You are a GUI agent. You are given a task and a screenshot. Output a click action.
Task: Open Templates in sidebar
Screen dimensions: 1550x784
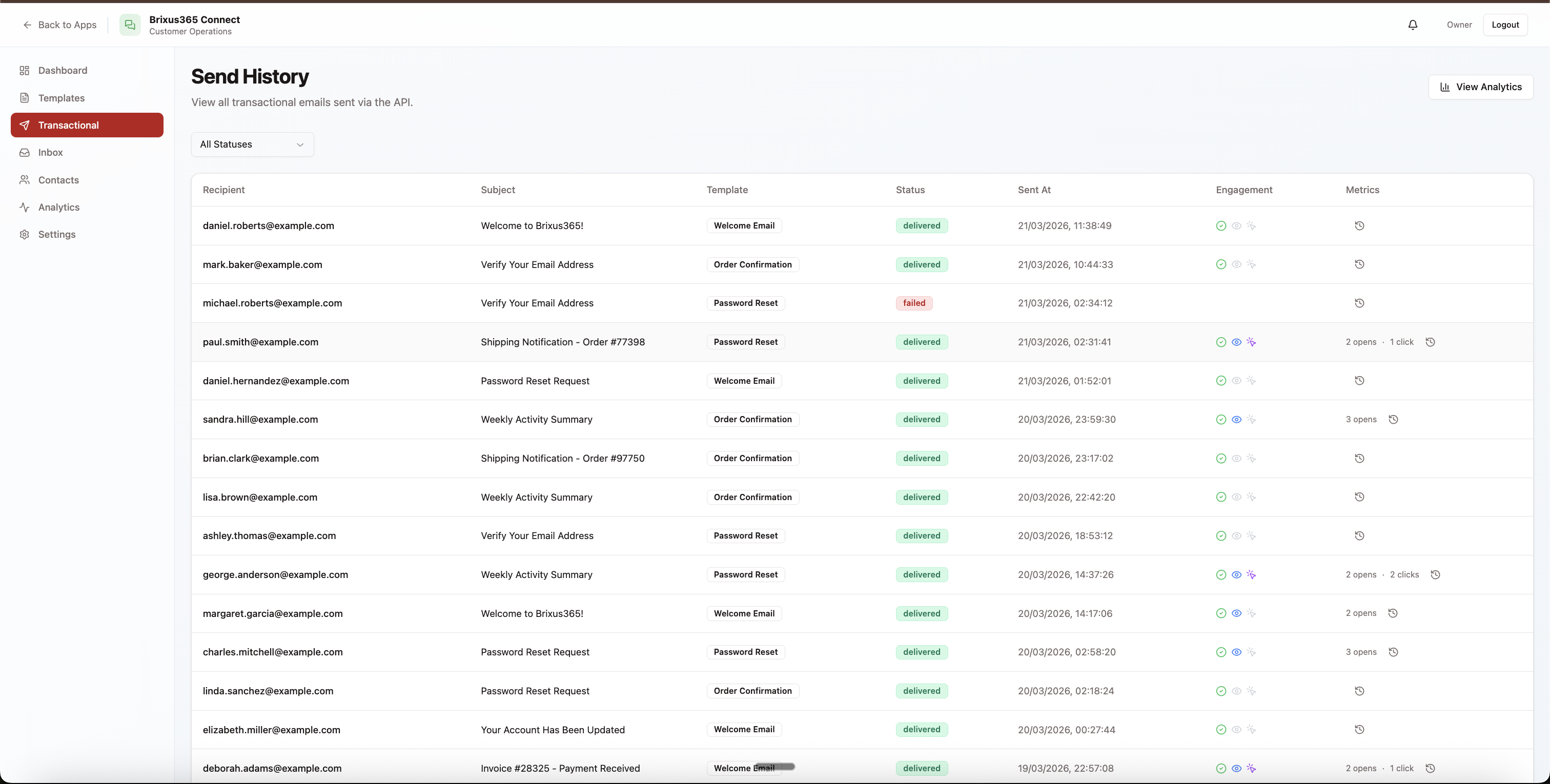click(87, 98)
